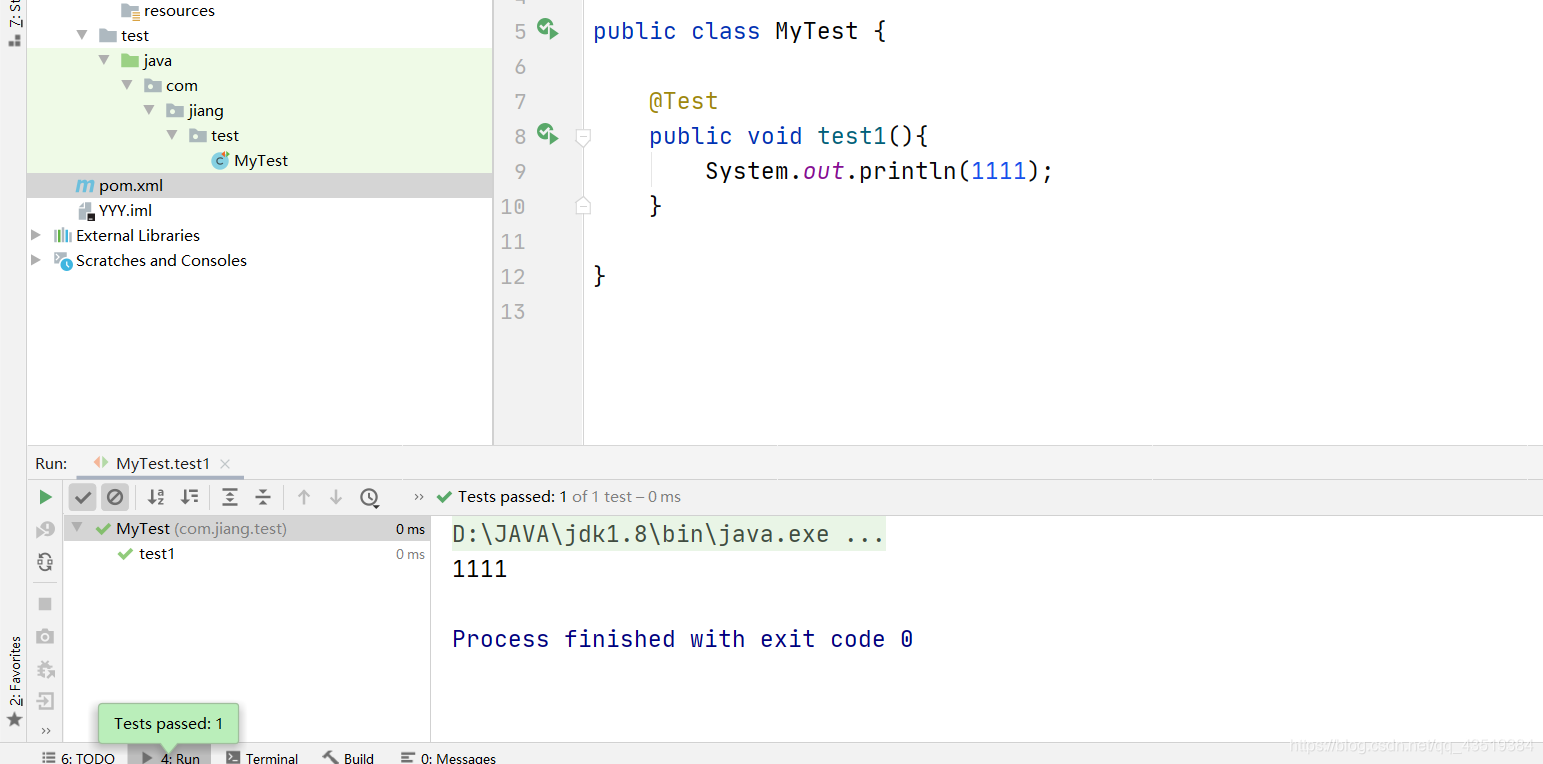Expand Scratches and Consoles node
This screenshot has height=764, width=1543.
point(36,260)
